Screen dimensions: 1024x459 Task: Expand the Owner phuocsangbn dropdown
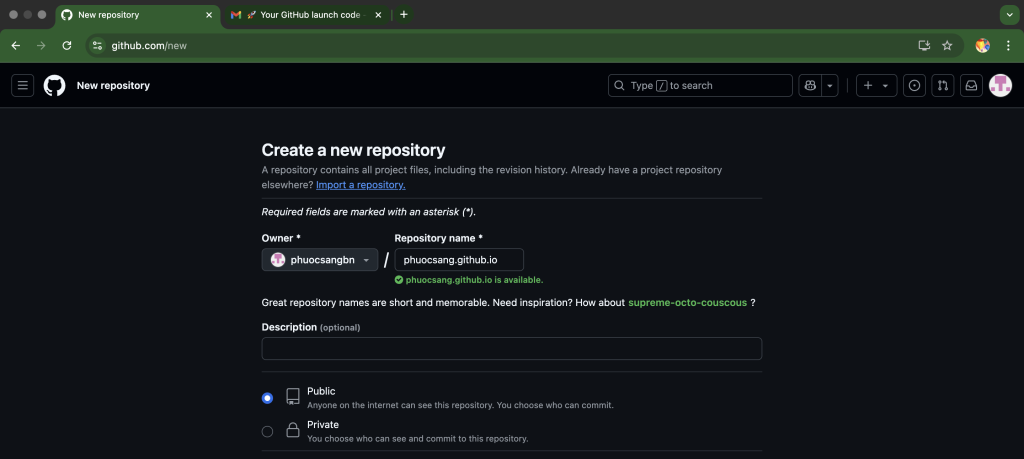click(320, 260)
